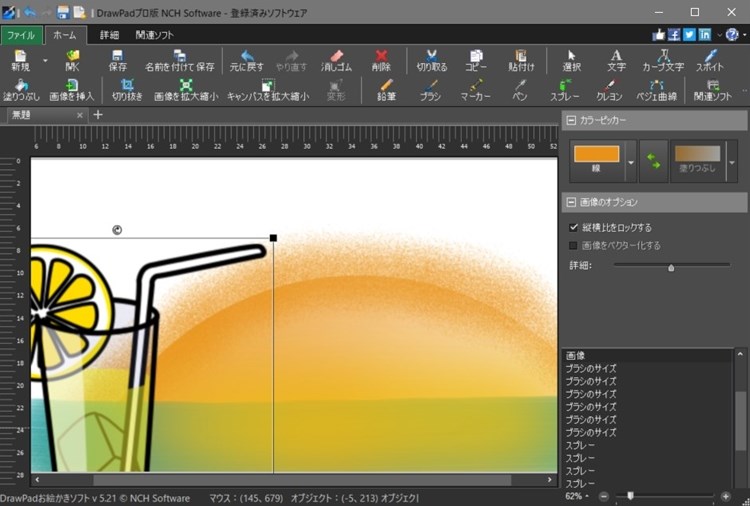Select the 塗りつぶし fill bucket tool
Viewport: 750px width, 506px height.
(21, 90)
